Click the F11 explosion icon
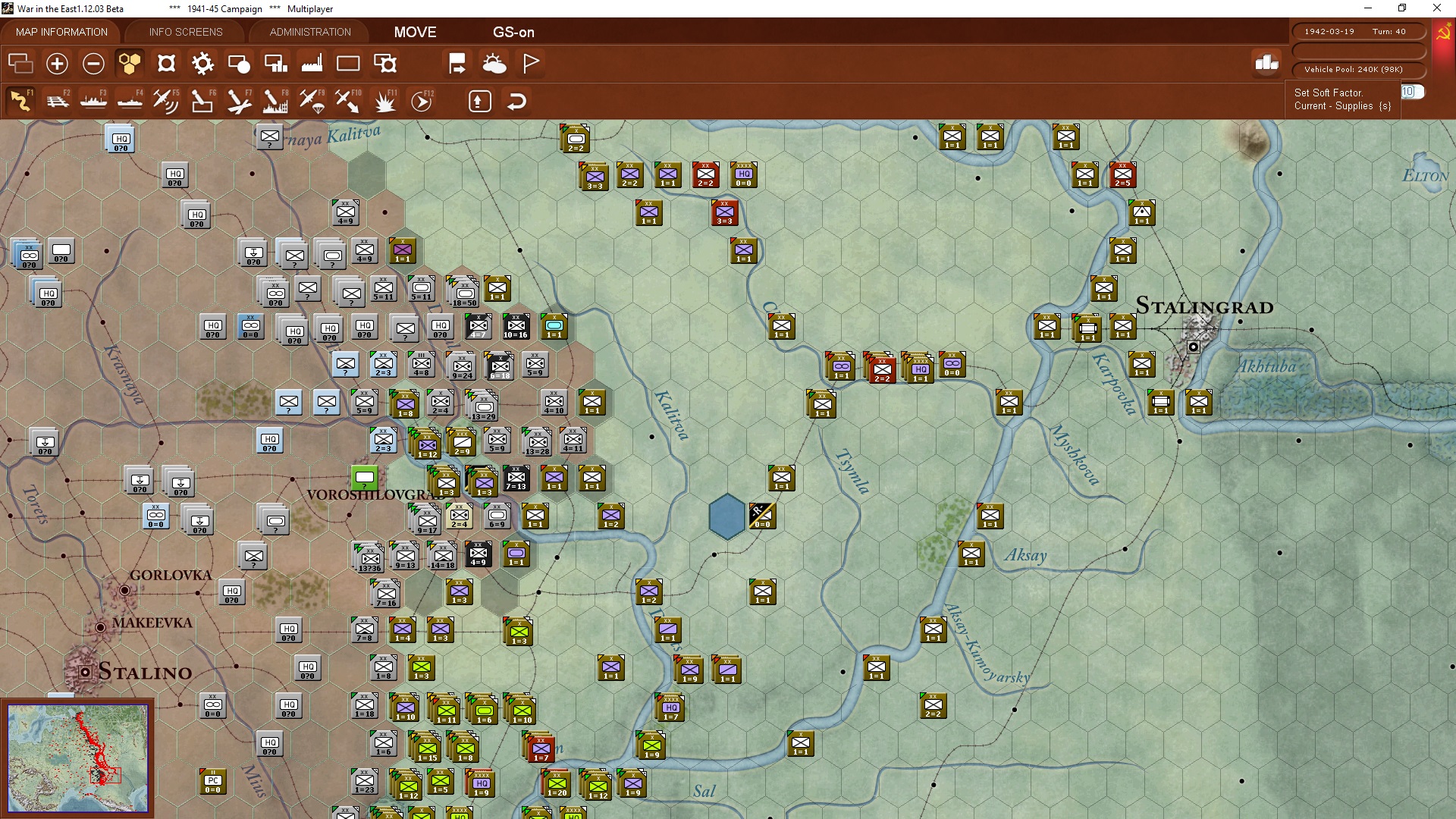This screenshot has width=1456, height=819. 384,101
